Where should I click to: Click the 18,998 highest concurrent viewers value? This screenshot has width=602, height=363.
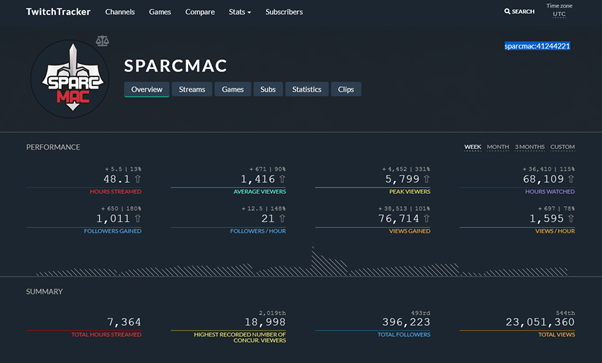(265, 322)
